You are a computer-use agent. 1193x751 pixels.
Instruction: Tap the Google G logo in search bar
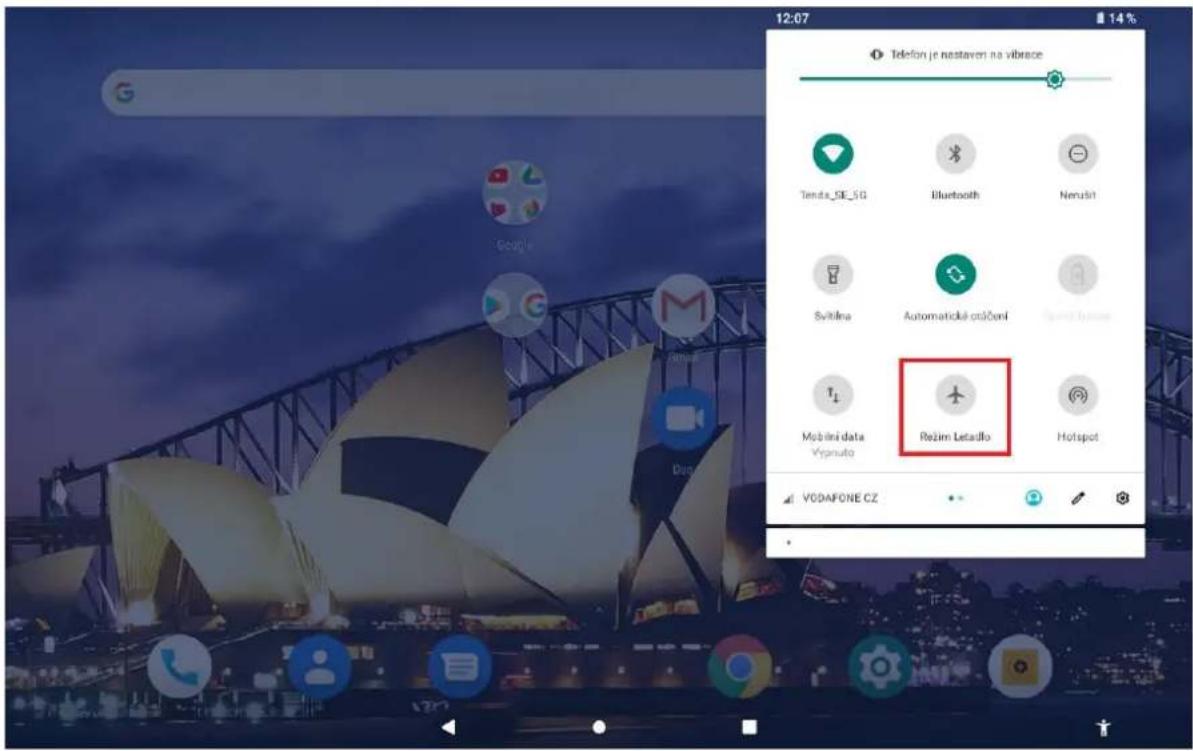124,93
